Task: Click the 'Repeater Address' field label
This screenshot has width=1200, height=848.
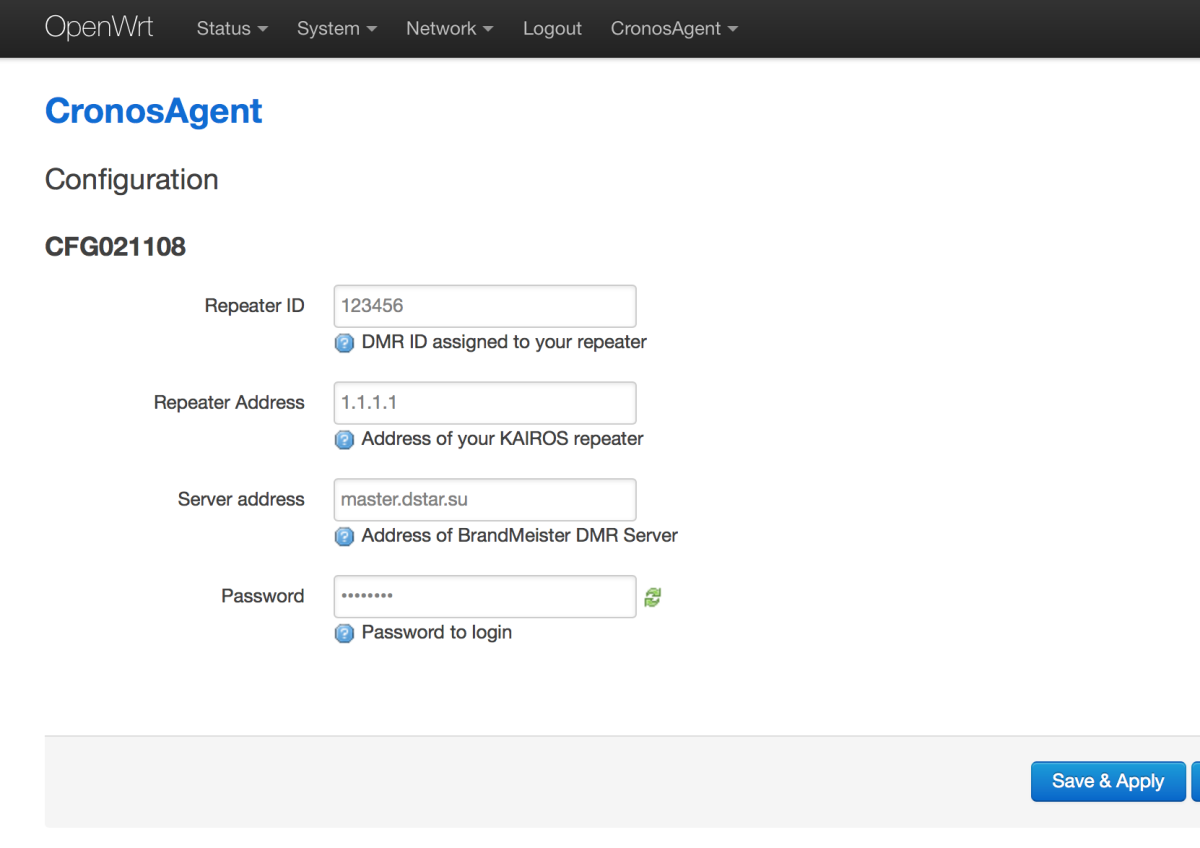Action: pyautogui.click(x=229, y=403)
